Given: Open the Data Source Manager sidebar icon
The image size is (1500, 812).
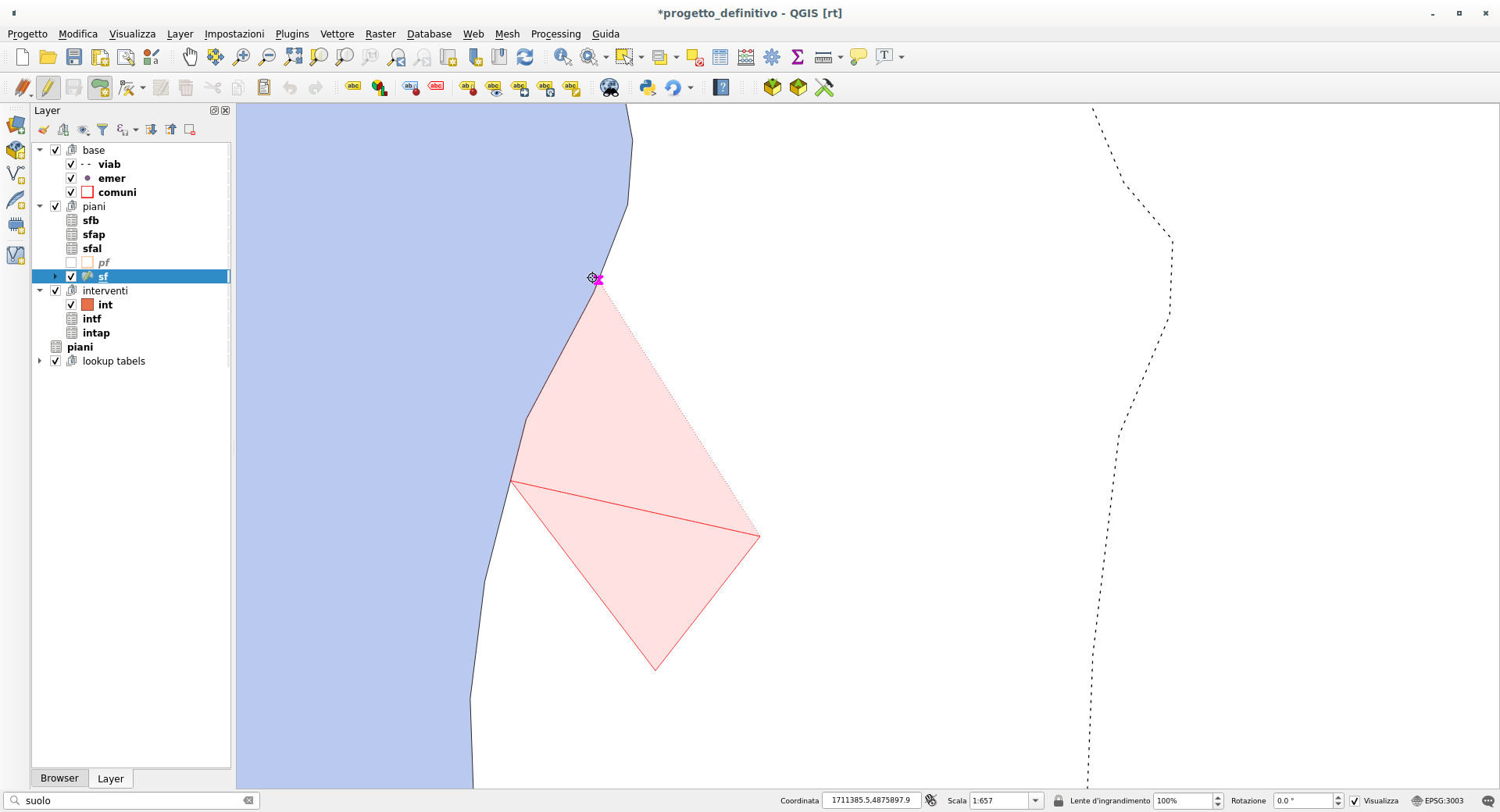Looking at the screenshot, I should (16, 125).
